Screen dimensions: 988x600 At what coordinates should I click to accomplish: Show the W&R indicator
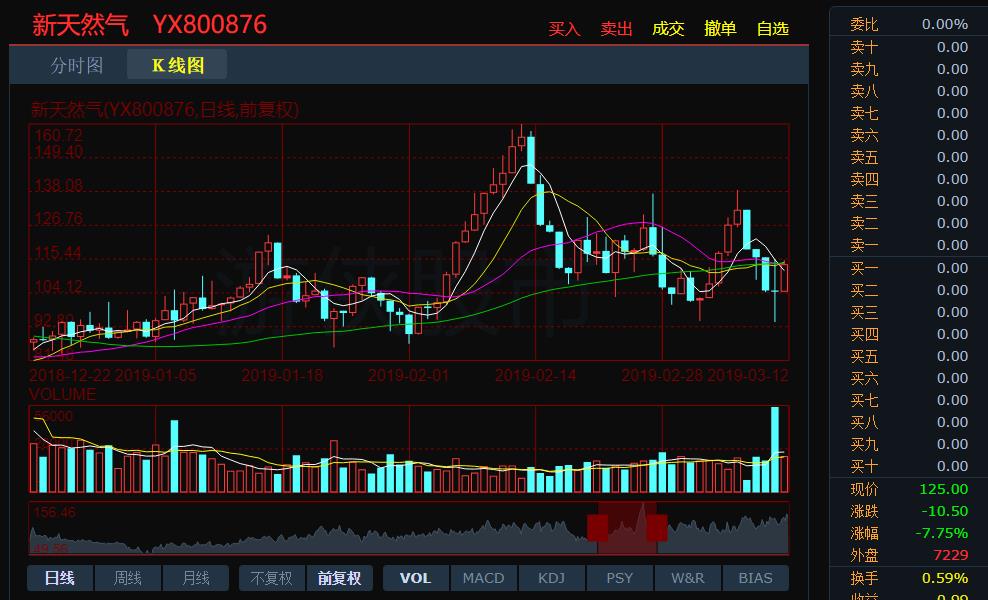687,578
